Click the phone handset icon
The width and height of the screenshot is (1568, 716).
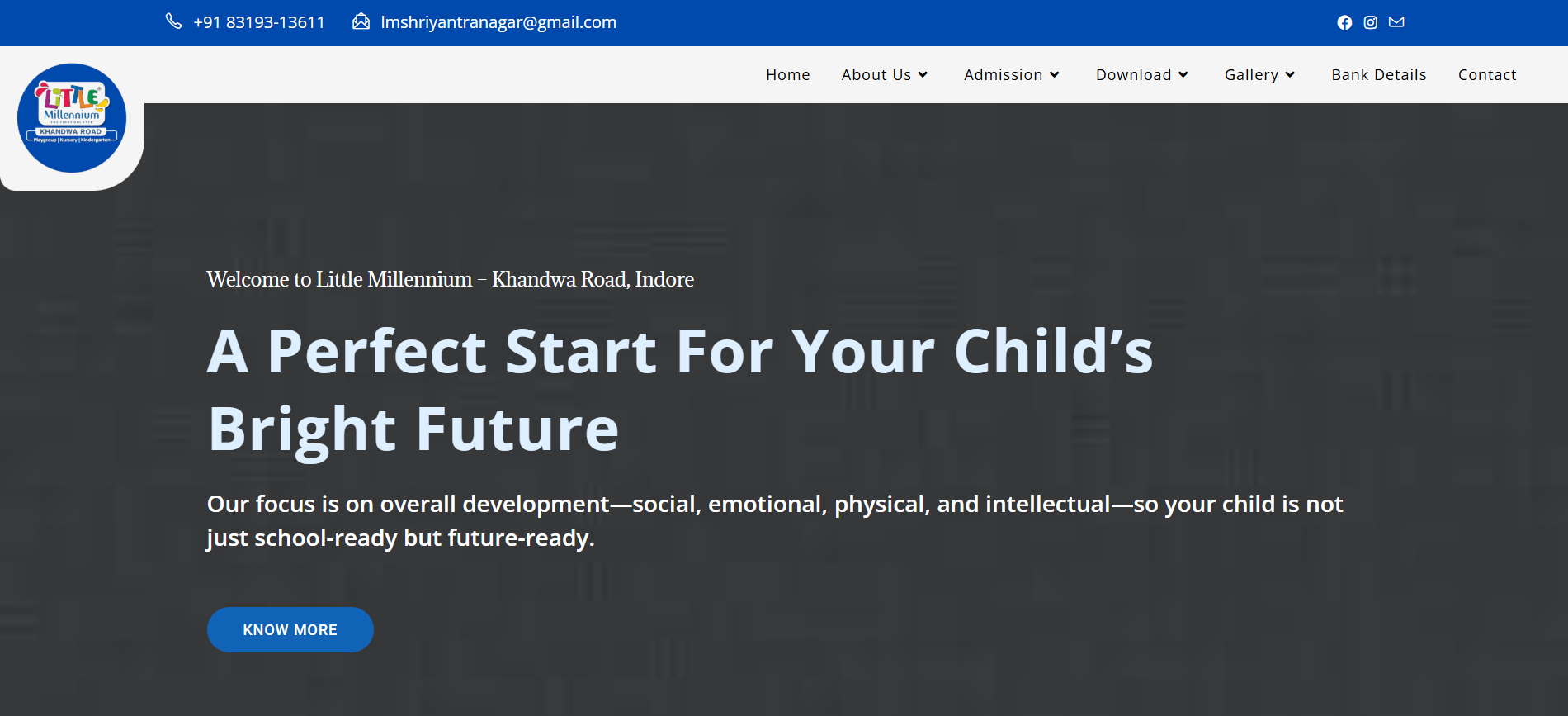(173, 21)
